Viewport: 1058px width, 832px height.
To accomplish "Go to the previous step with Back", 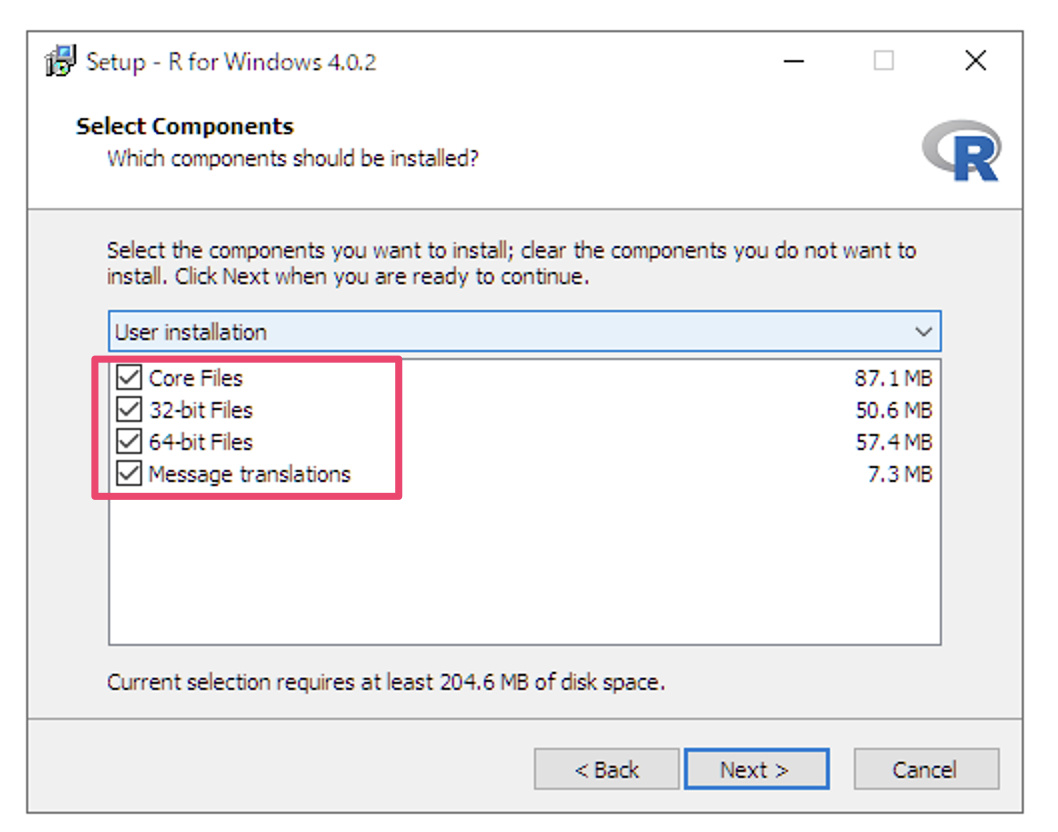I will [606, 769].
